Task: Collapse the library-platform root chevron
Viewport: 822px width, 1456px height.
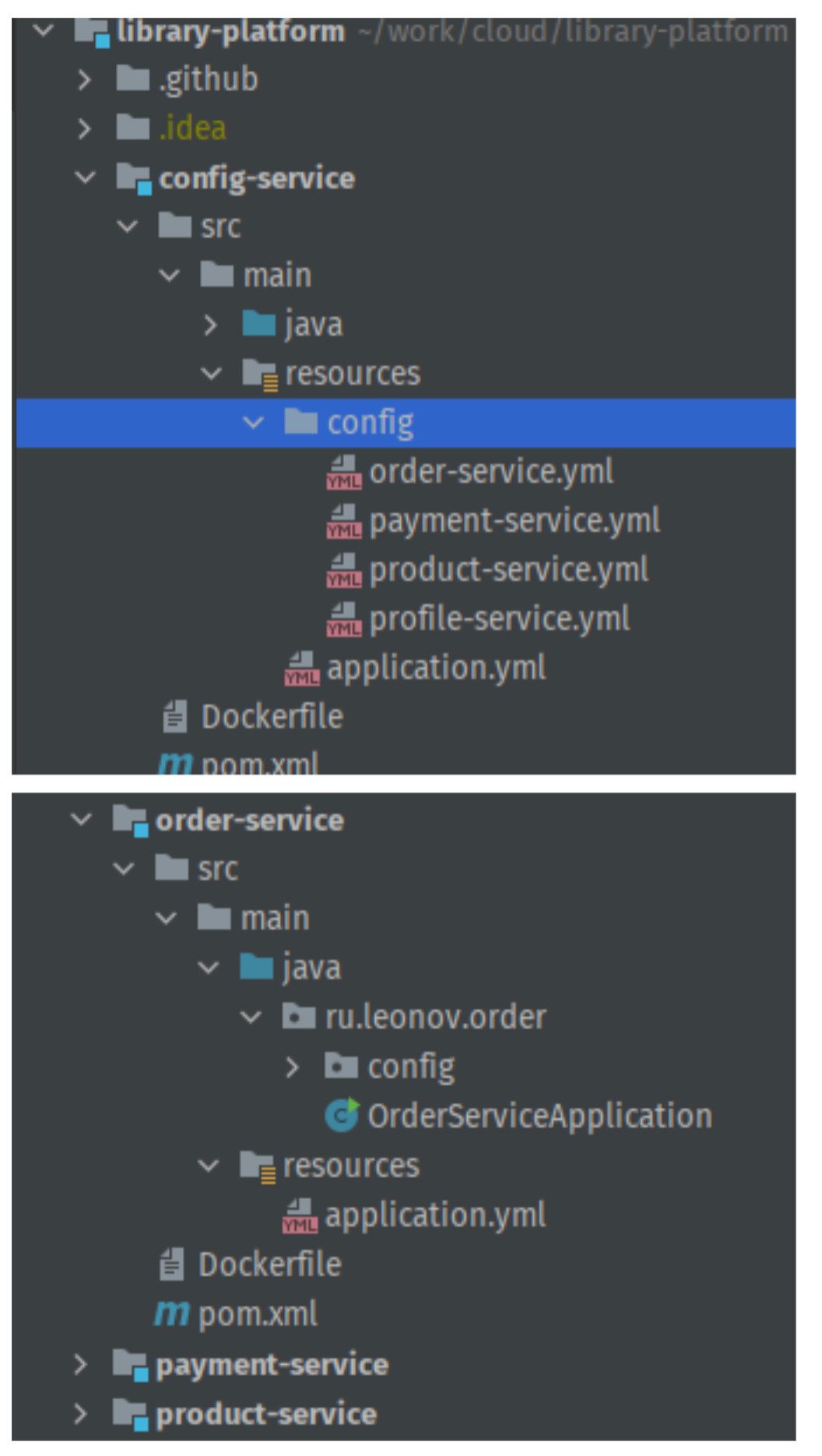Action: click(x=44, y=31)
